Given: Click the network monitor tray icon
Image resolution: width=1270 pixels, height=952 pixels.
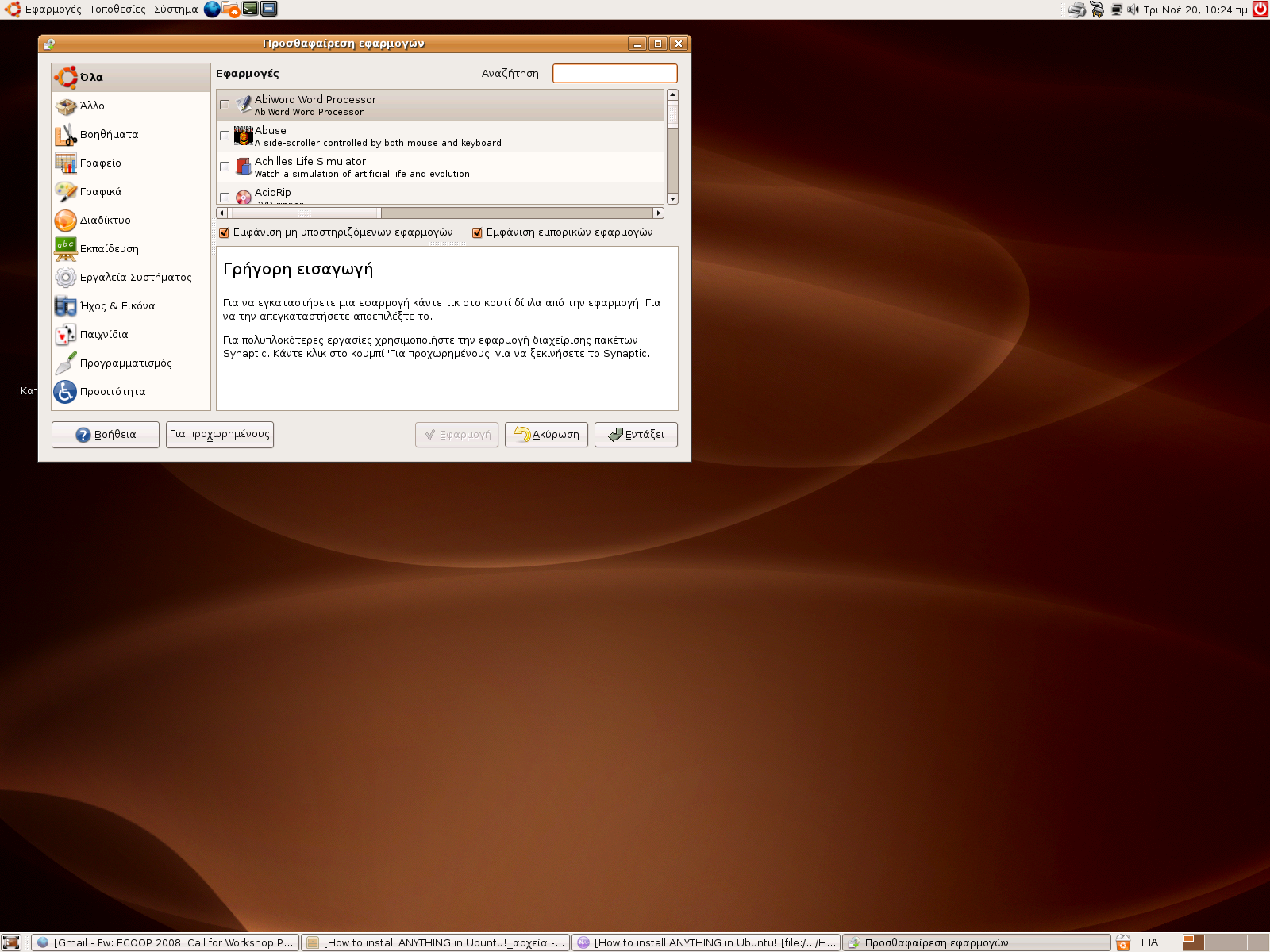Looking at the screenshot, I should [1117, 10].
